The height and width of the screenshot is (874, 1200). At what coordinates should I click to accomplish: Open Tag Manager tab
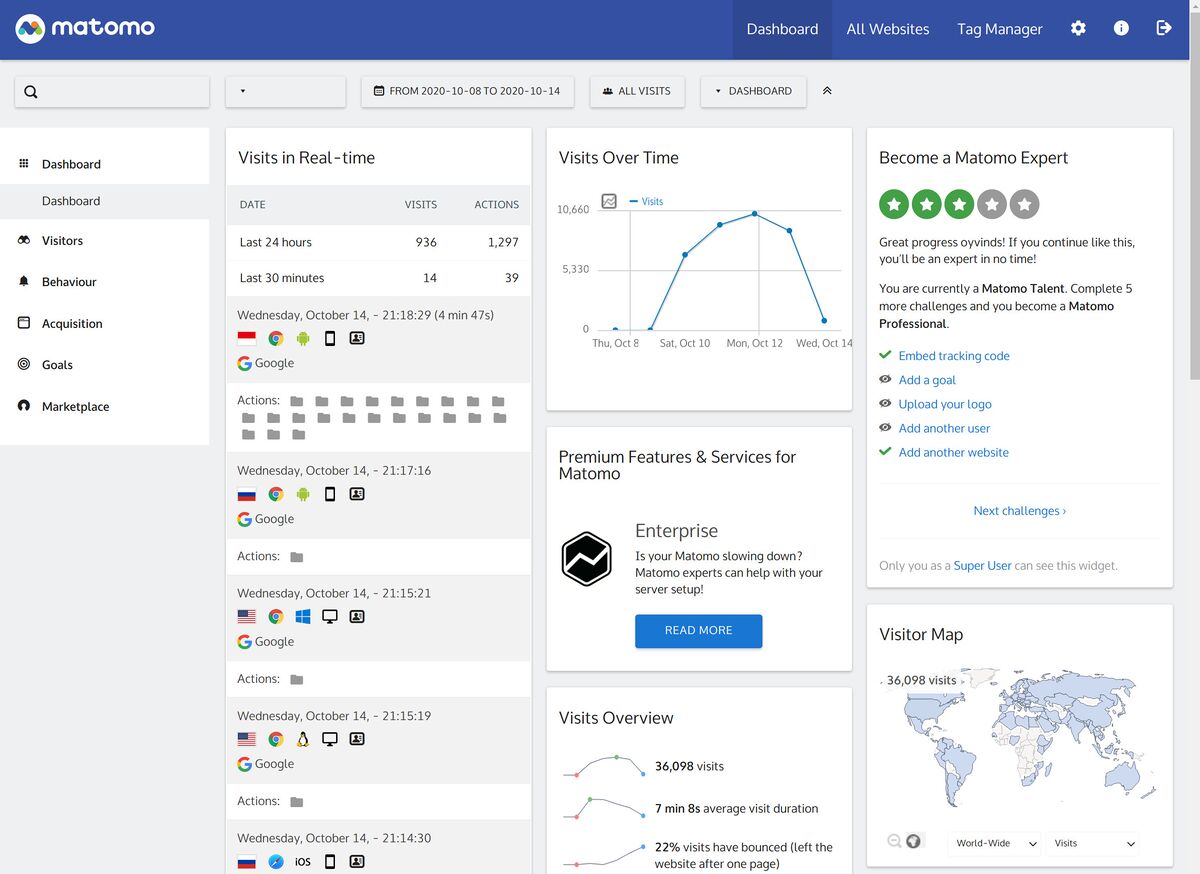click(x=1000, y=29)
